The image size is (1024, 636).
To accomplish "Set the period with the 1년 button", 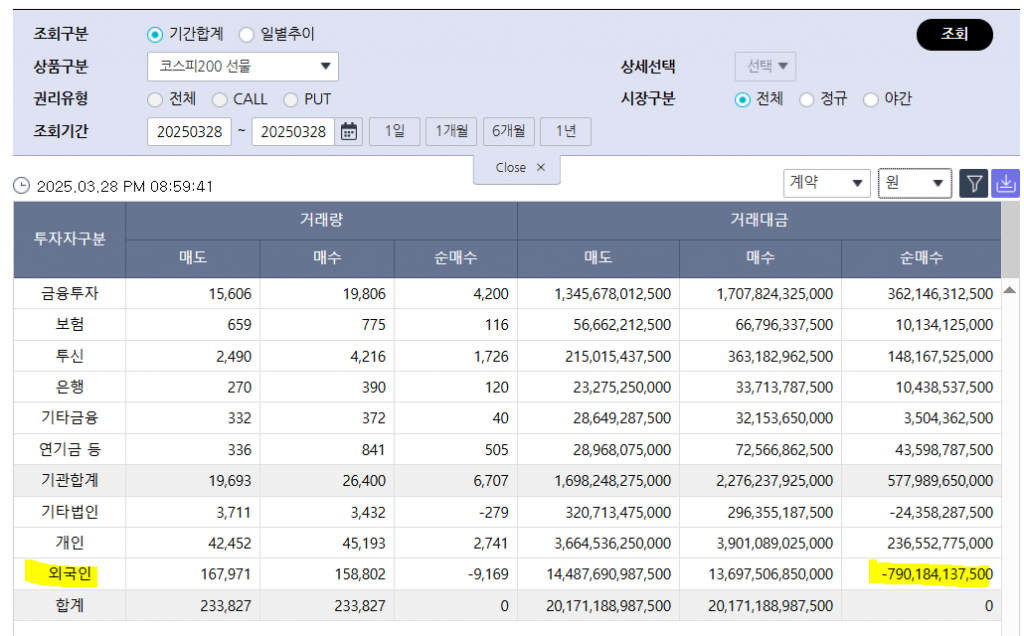I will coord(565,132).
